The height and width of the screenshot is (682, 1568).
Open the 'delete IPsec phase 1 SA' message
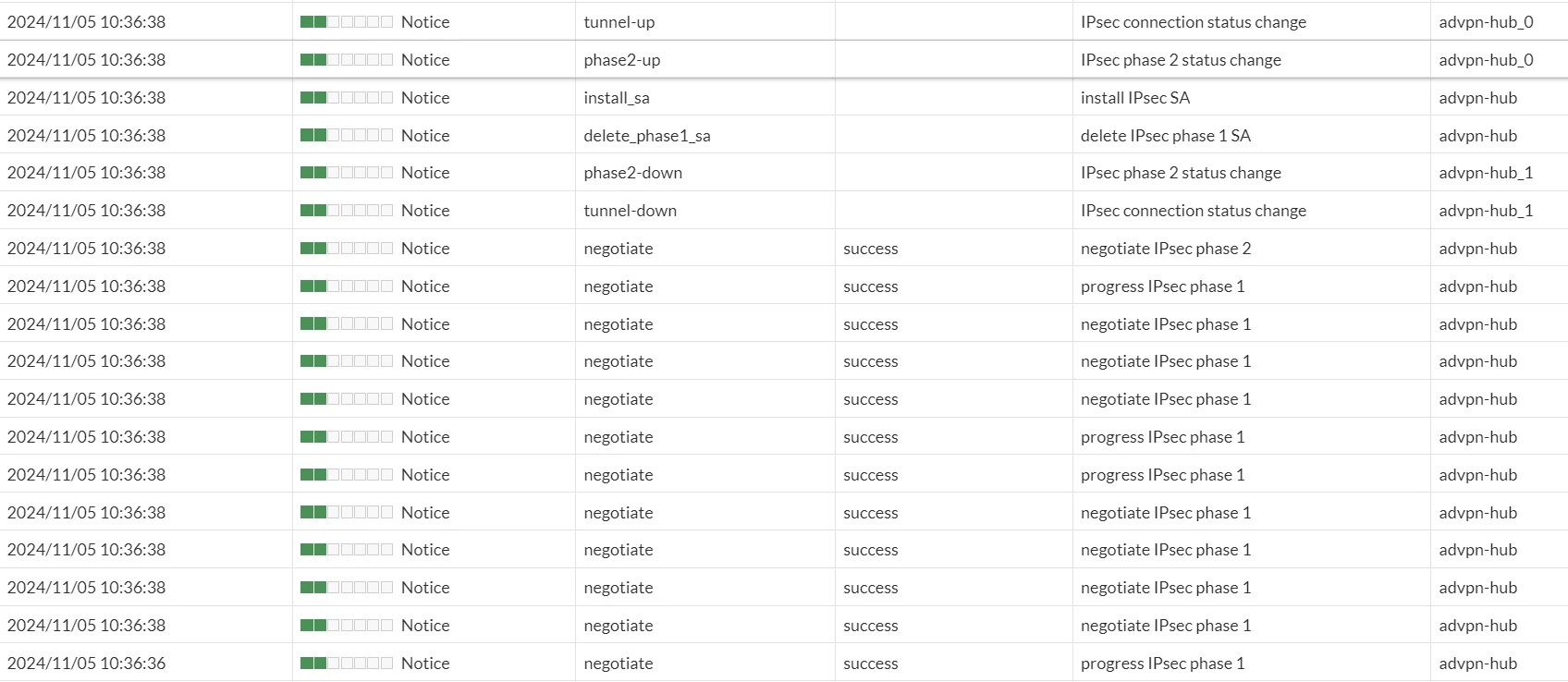coord(1166,135)
